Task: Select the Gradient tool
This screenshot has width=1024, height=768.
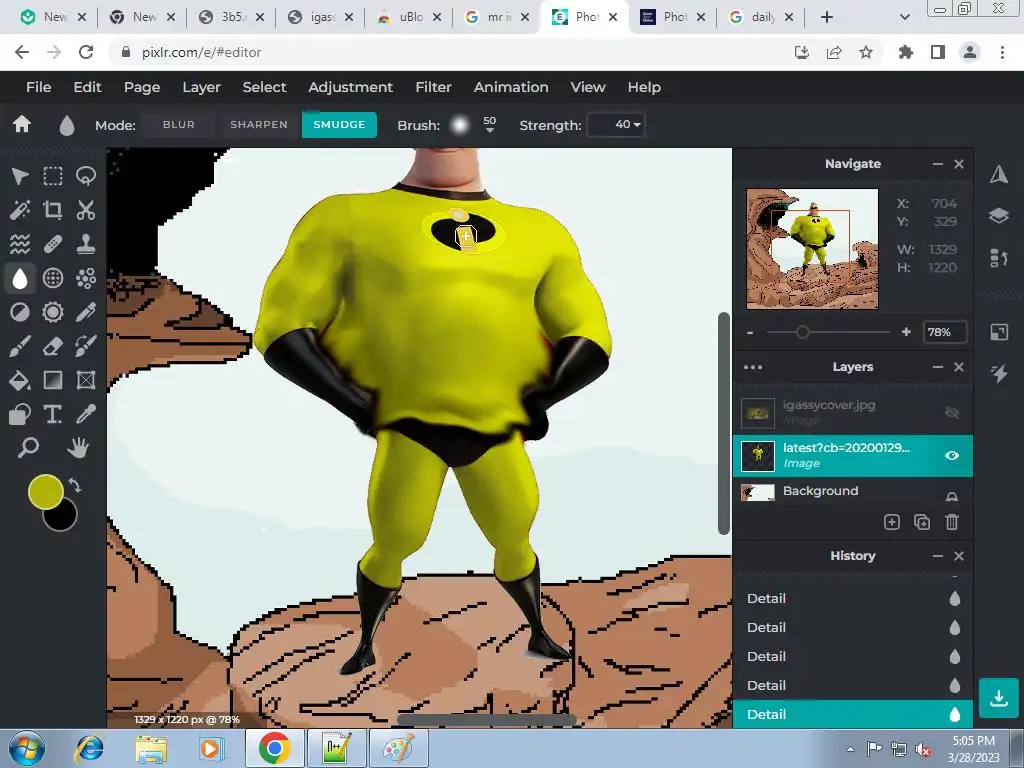Action: tap(53, 380)
